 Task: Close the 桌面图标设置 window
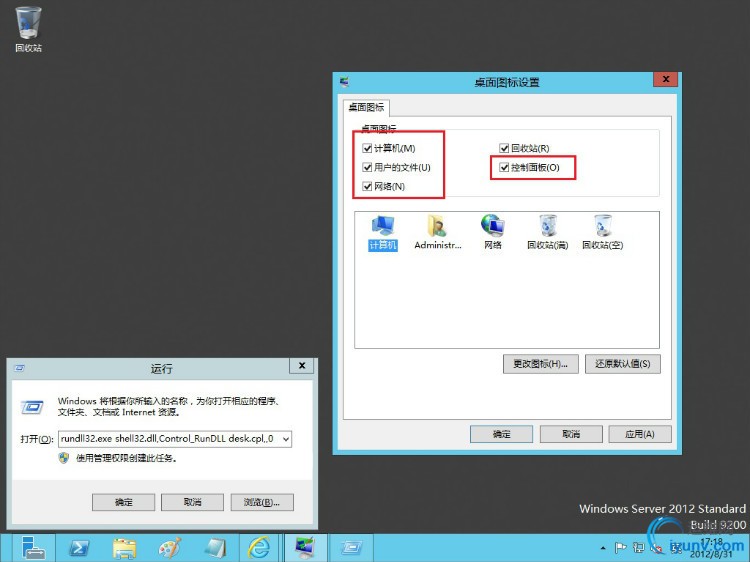[665, 79]
